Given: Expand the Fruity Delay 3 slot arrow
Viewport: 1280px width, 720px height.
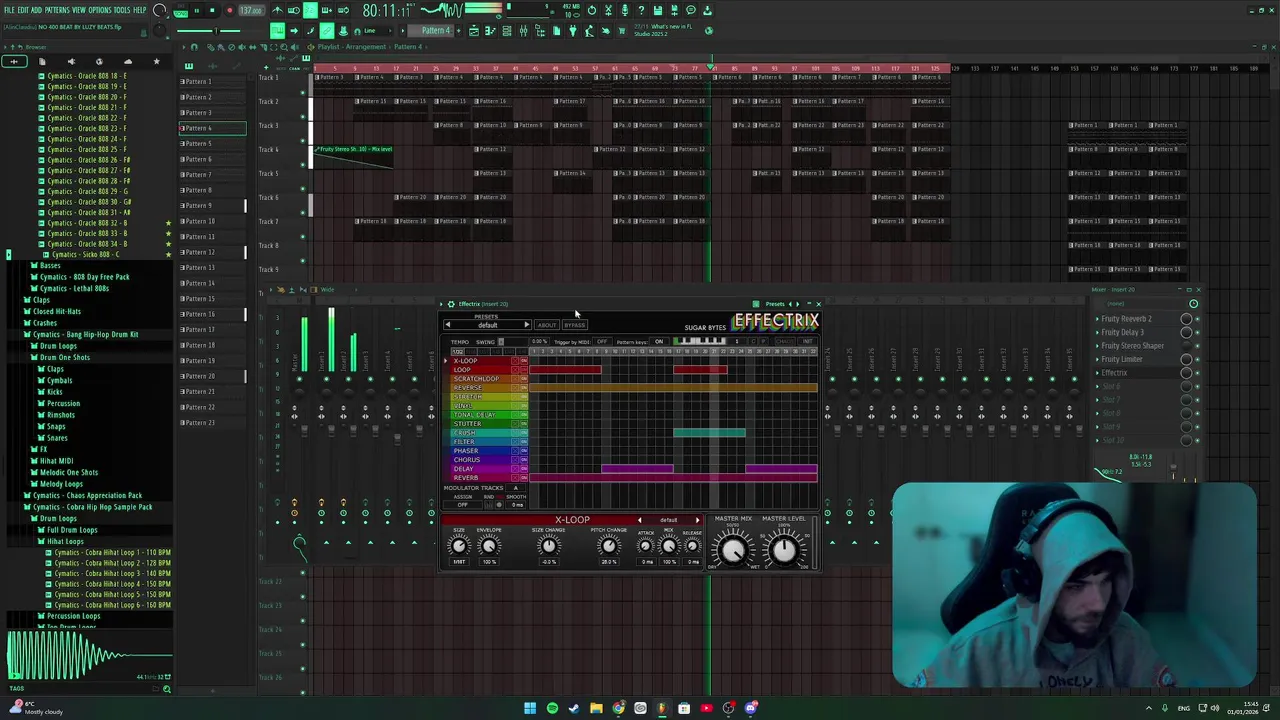Looking at the screenshot, I should pyautogui.click(x=1097, y=332).
